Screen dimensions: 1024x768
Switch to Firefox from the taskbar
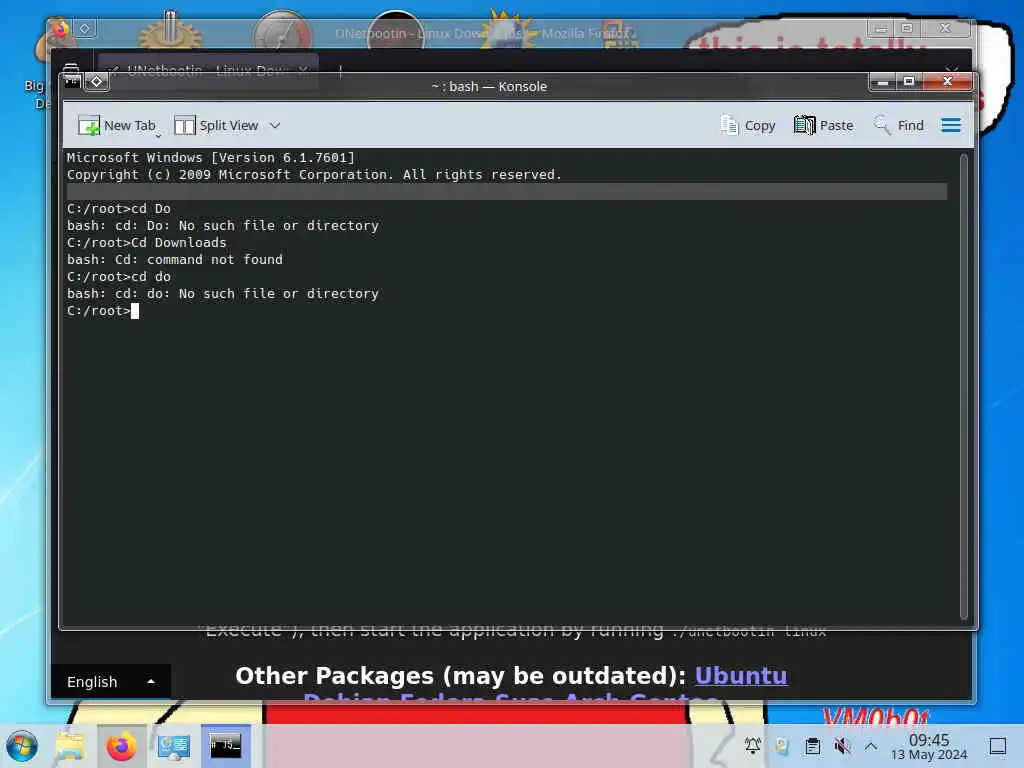[121, 746]
